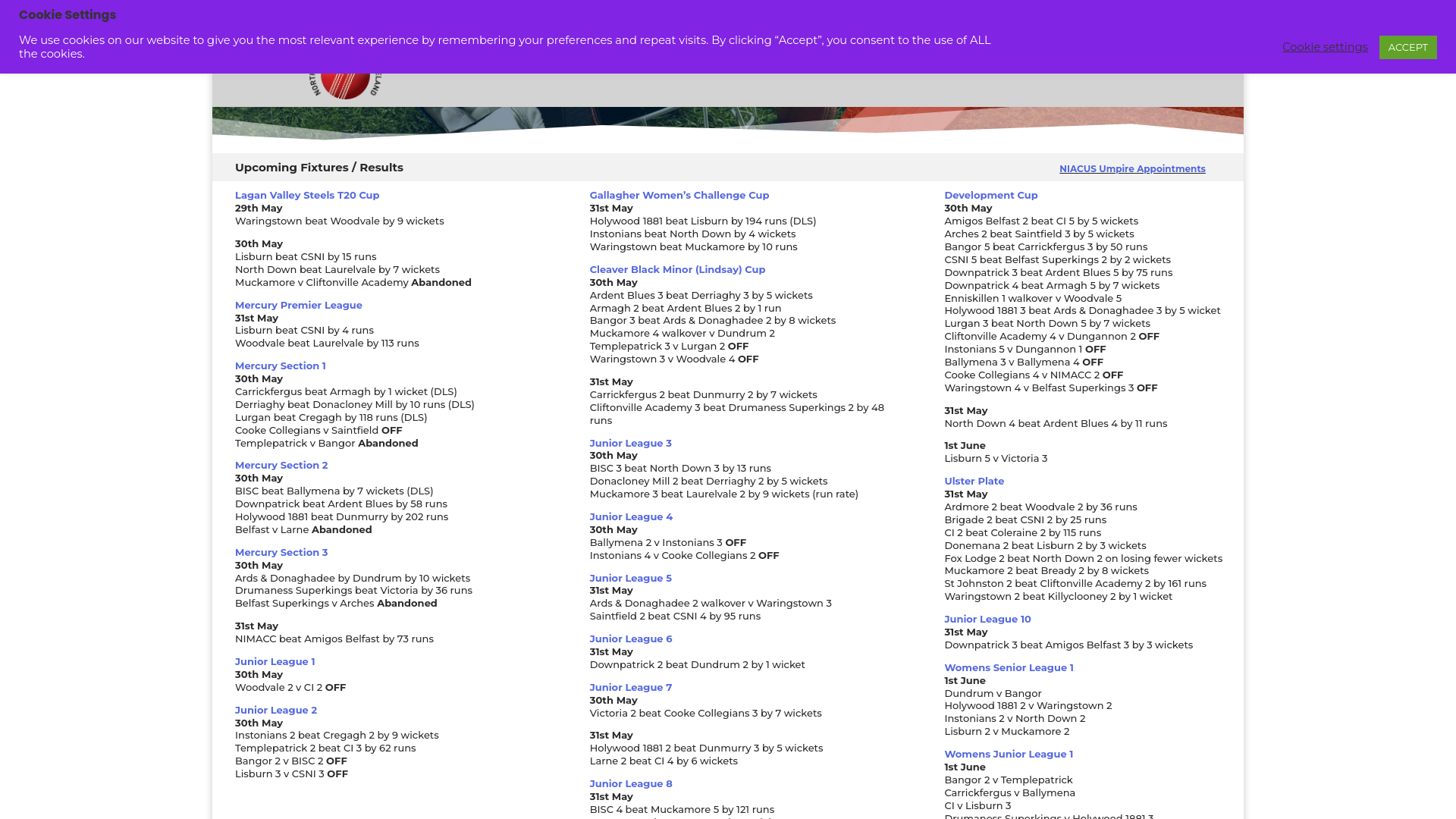Select 'Waringstown beat Muckamore by 10 runs'
1456x819 pixels.
coord(694,247)
